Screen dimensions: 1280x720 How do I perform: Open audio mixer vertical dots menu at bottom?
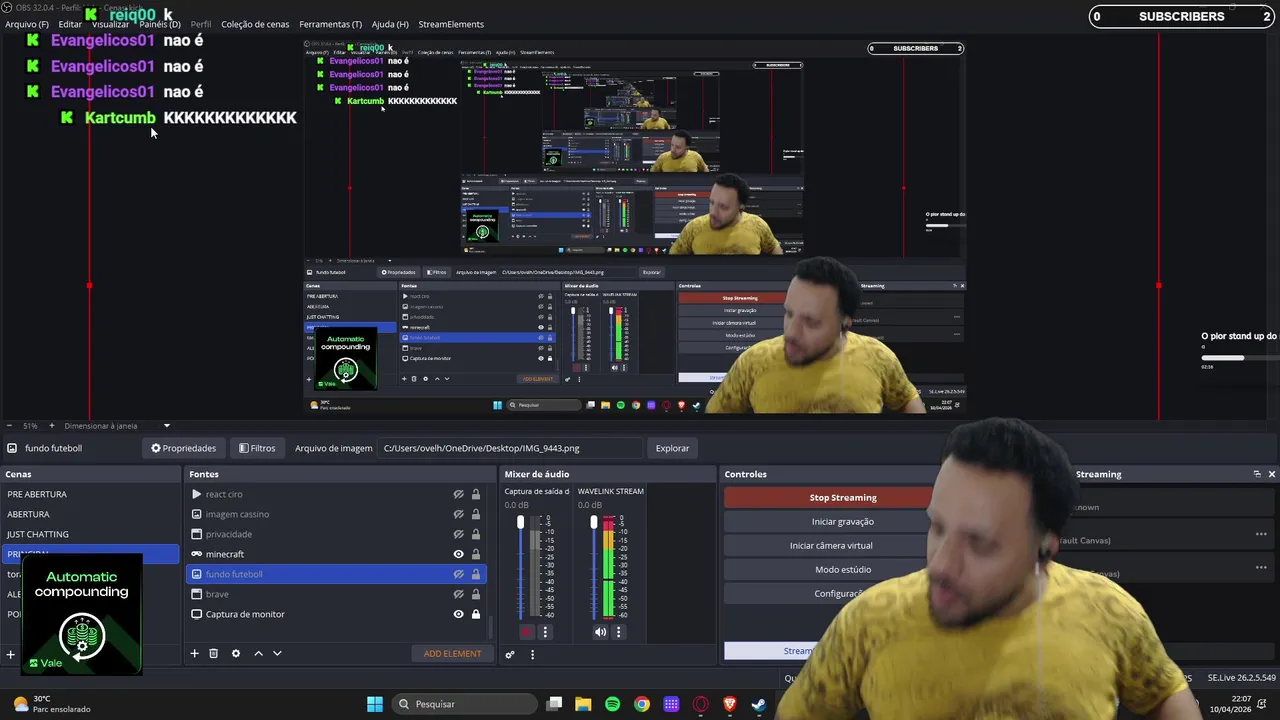click(532, 655)
